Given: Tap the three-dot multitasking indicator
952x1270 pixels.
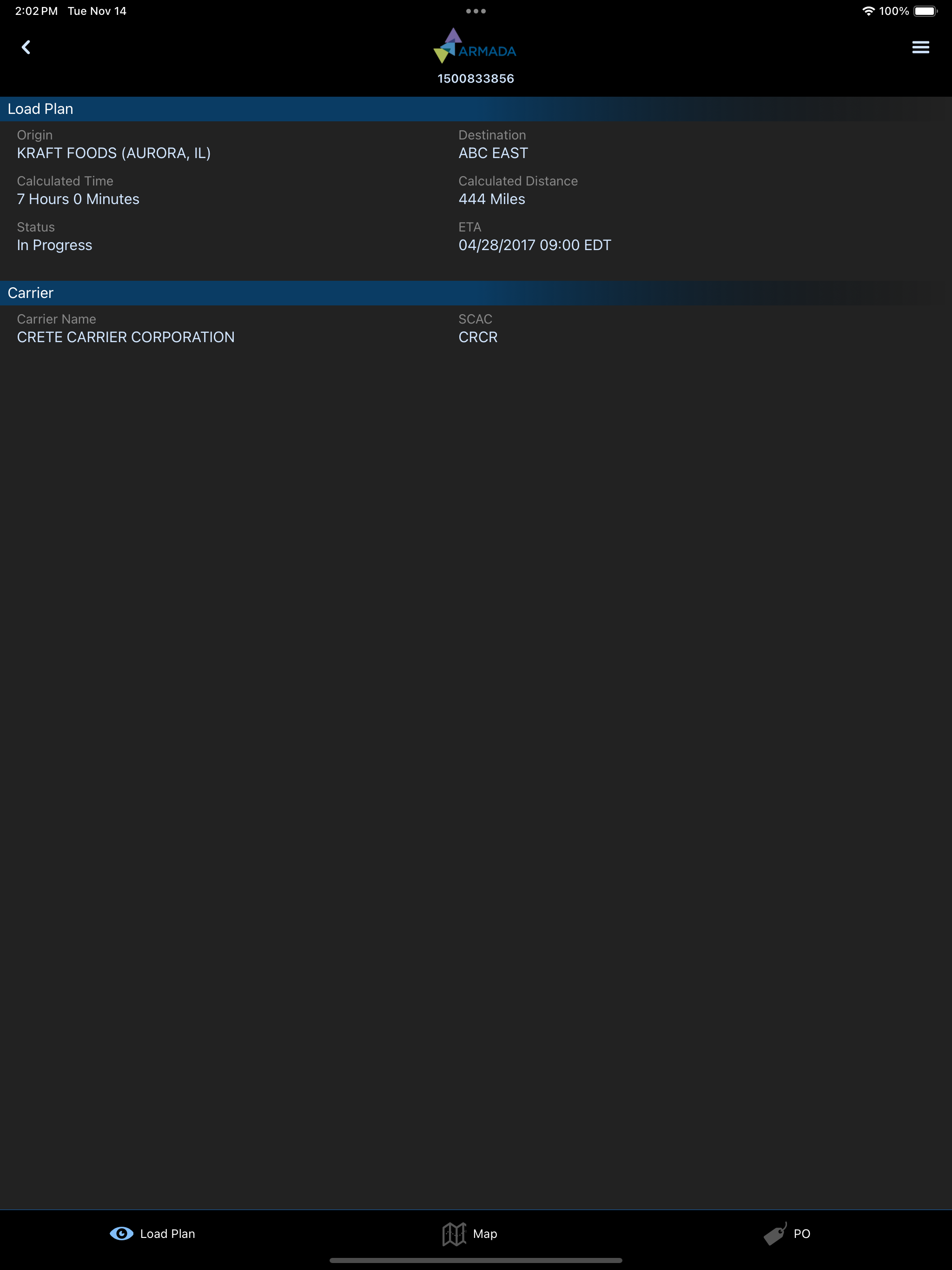Looking at the screenshot, I should tap(476, 11).
